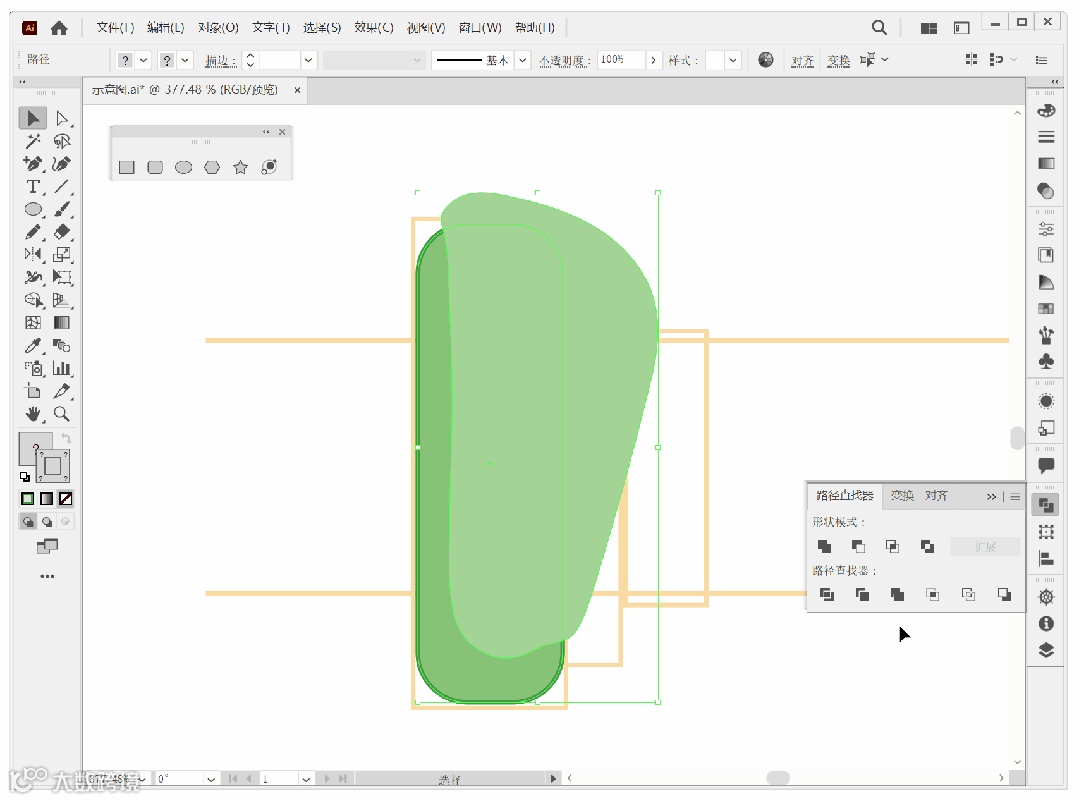Open the stroke color dropdown
The image size is (1079, 801).
click(x=184, y=61)
